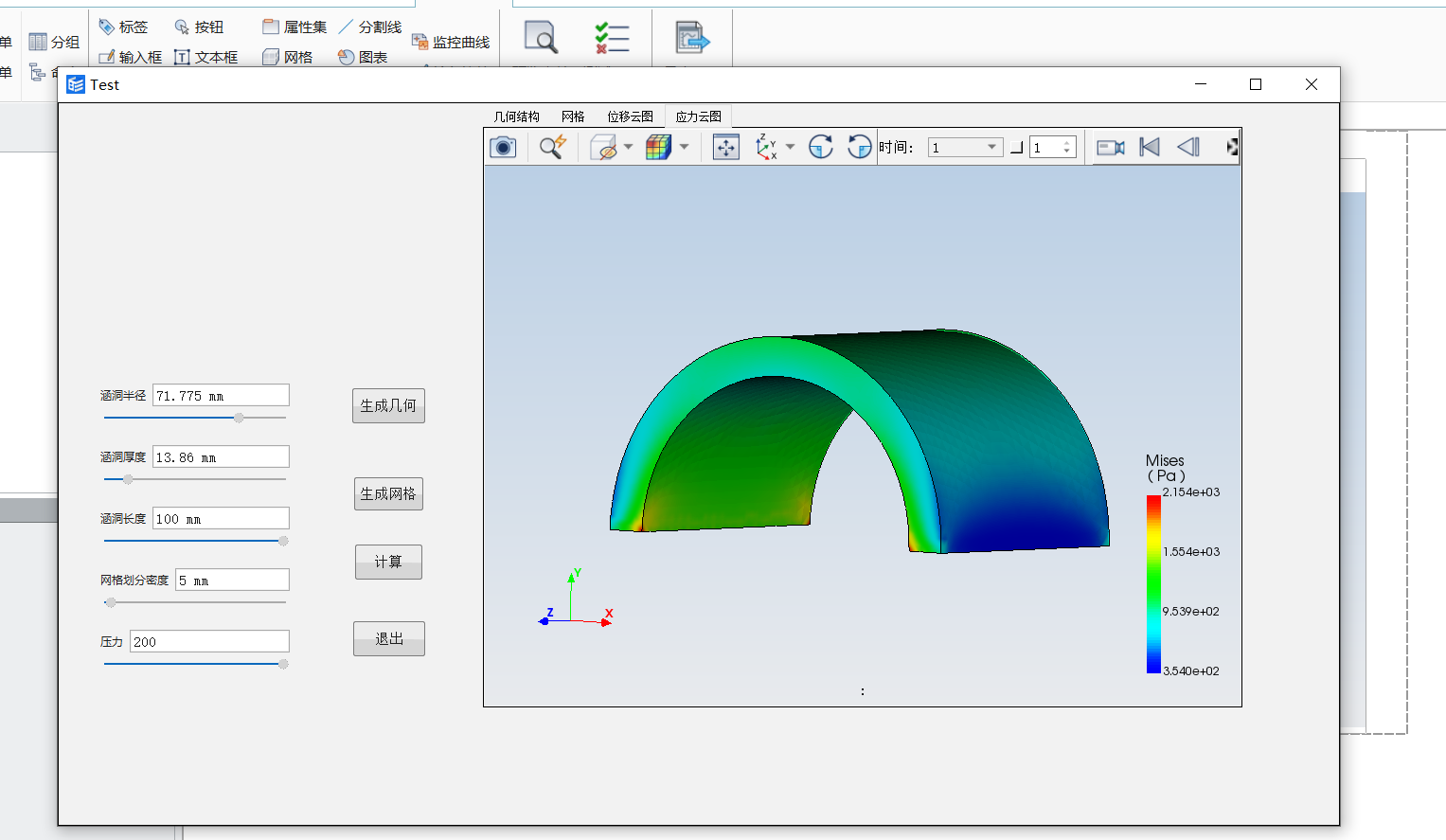
Task: Click the 退出 button
Action: (388, 638)
